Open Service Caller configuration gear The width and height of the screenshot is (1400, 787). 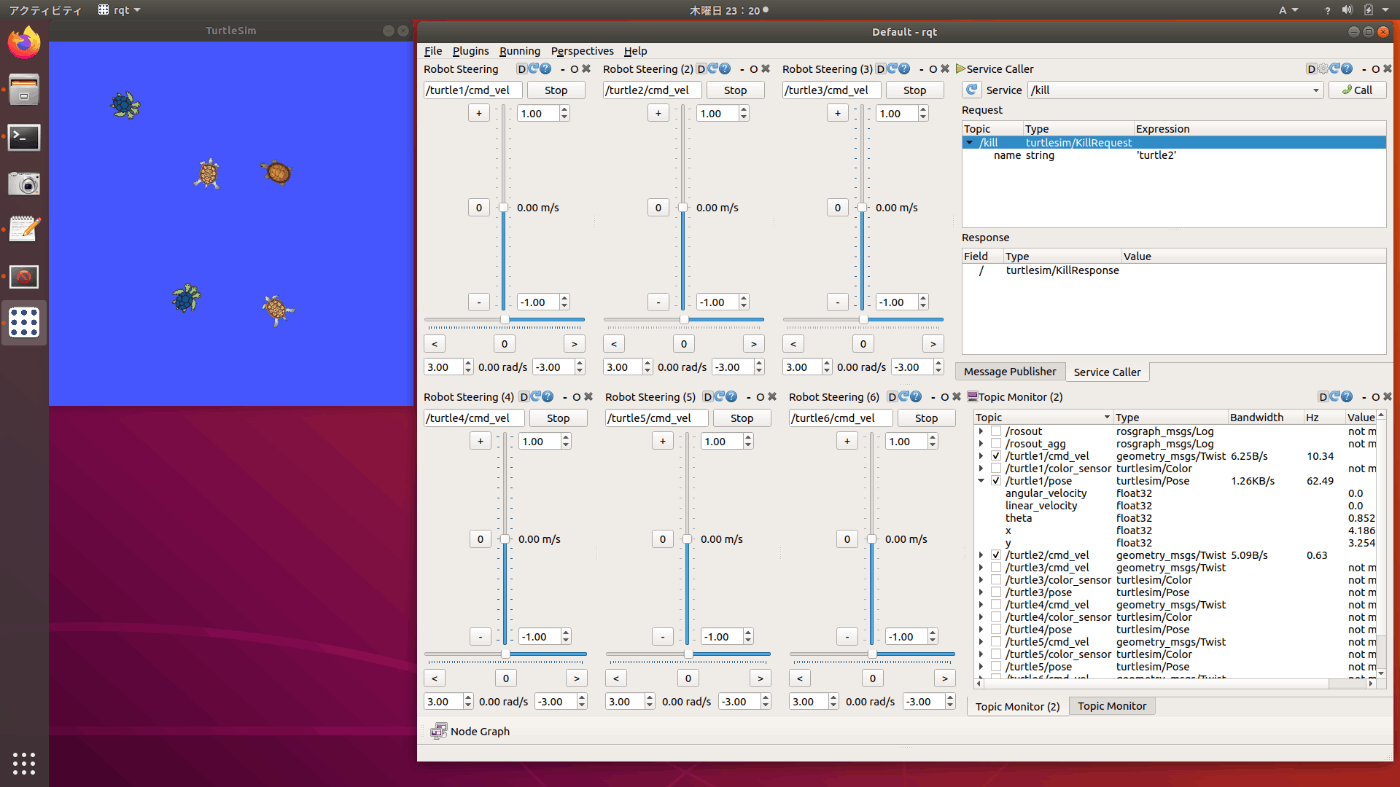coord(1324,69)
